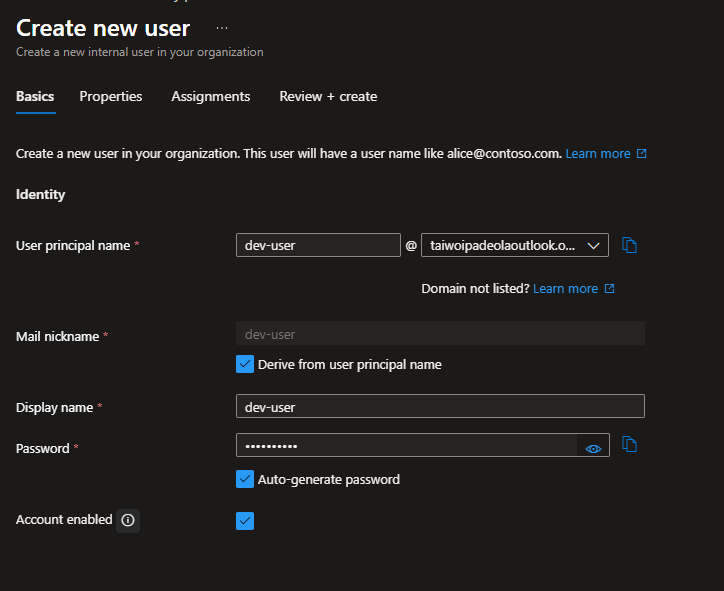Select the 'Account enabled' label text
This screenshot has height=591, width=724.
(64, 520)
